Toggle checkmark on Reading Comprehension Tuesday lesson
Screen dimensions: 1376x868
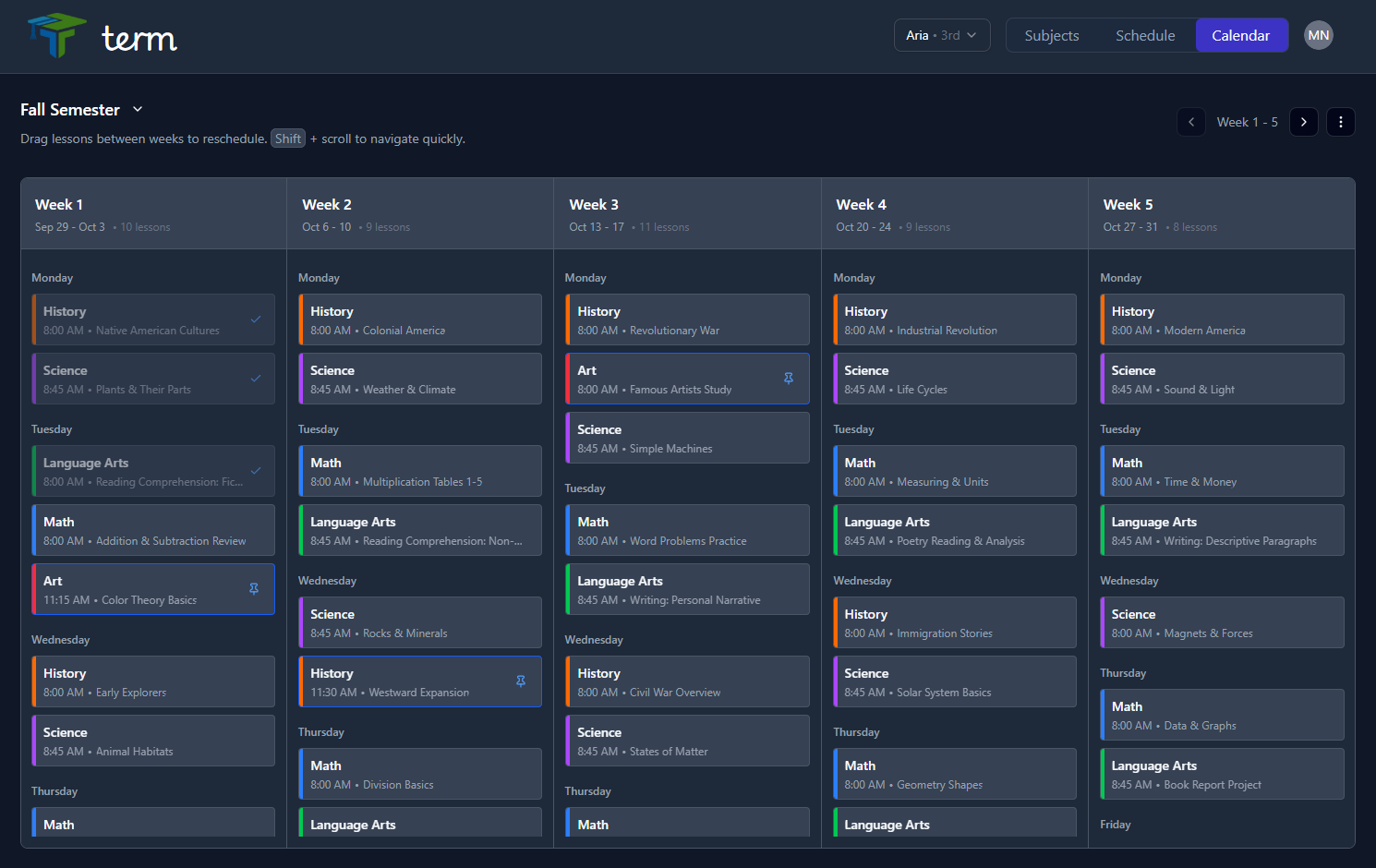pyautogui.click(x=256, y=471)
